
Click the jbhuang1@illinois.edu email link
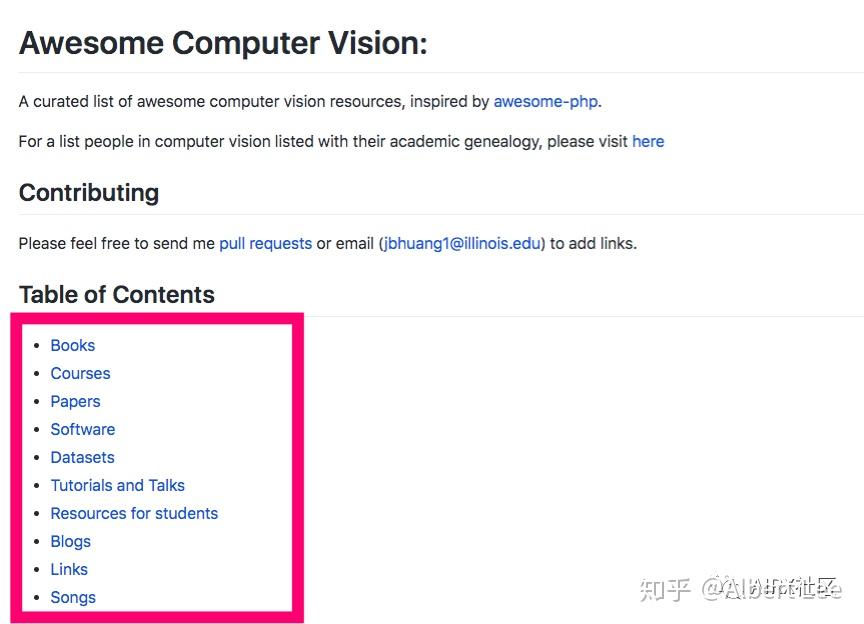tap(461, 243)
